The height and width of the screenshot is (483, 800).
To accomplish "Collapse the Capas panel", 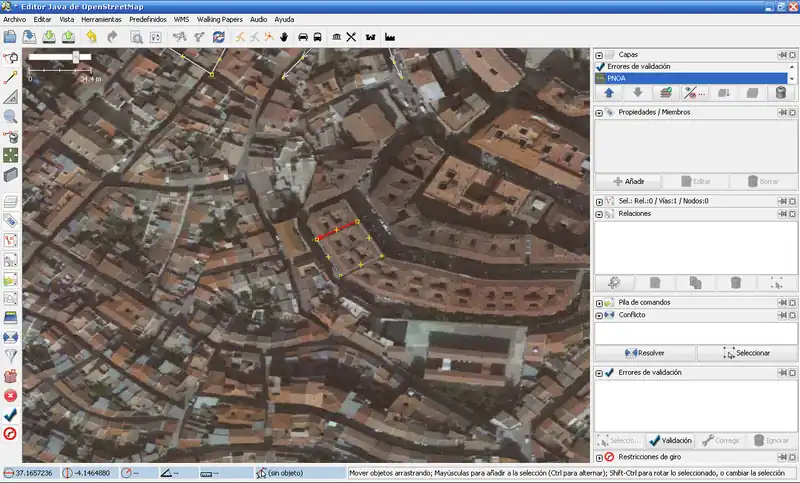I will pos(599,55).
